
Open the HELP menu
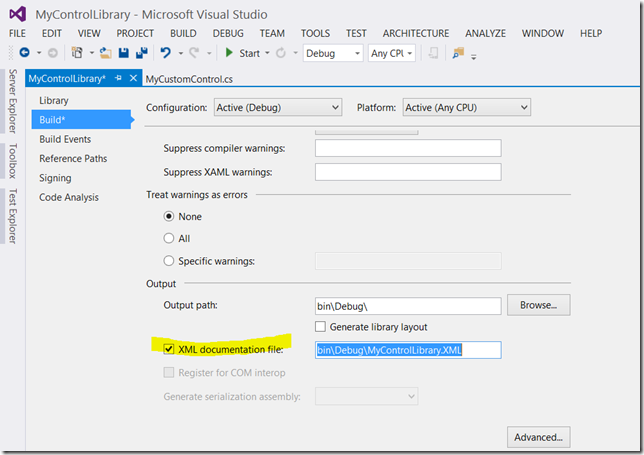tap(591, 33)
